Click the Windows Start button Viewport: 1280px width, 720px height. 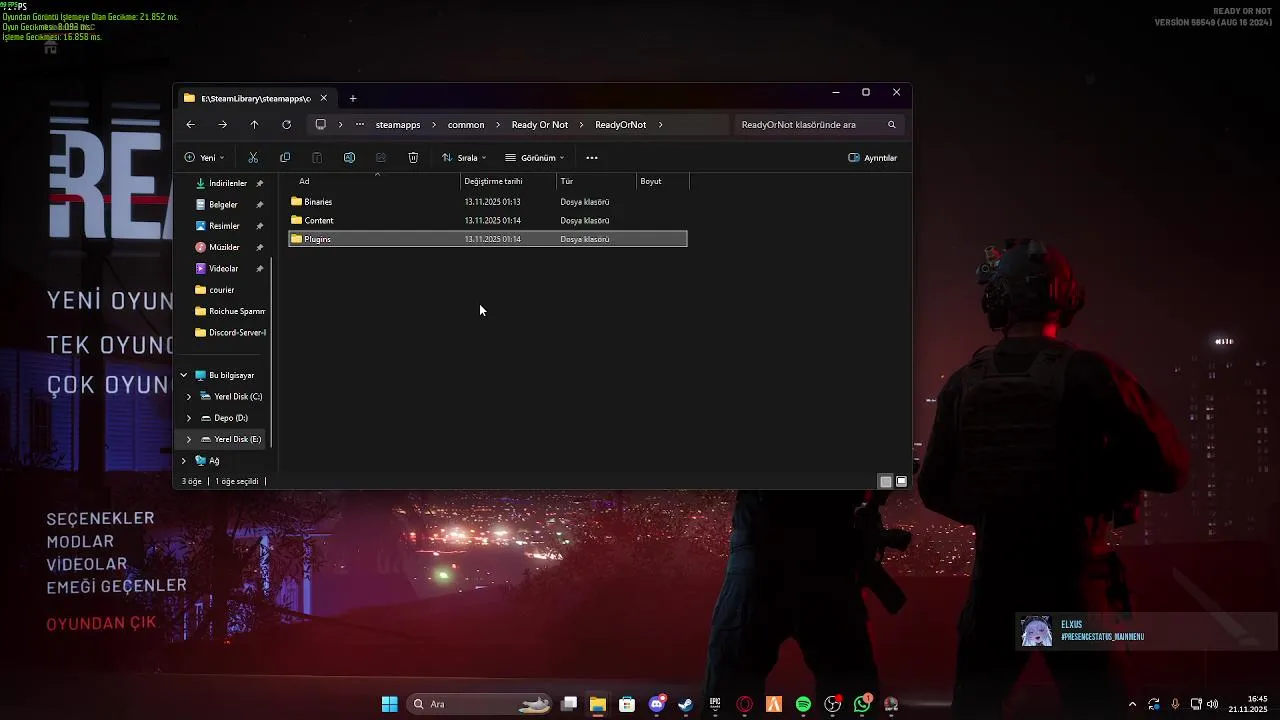(389, 704)
